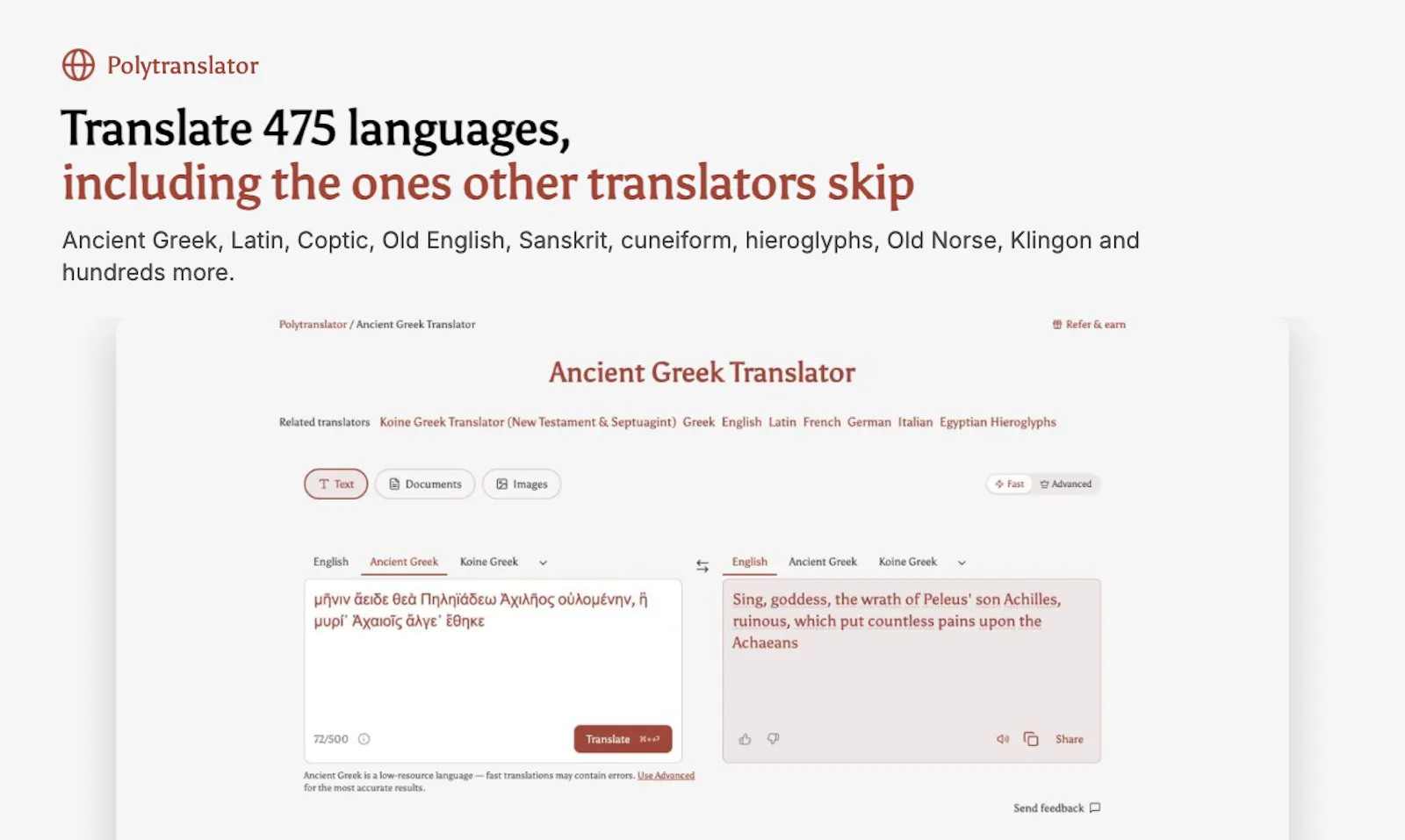
Task: Expand source language dropdown chevron
Action: [x=543, y=563]
